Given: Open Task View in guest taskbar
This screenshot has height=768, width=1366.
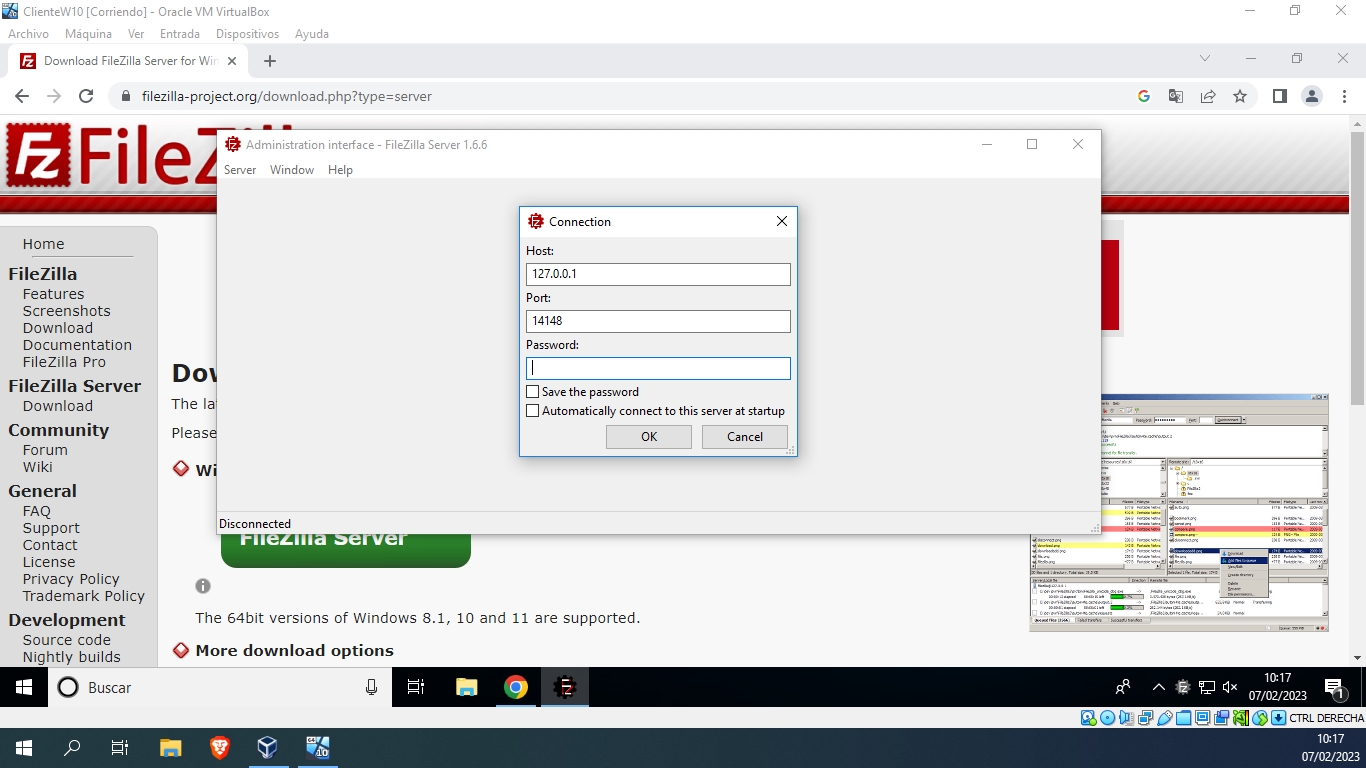Looking at the screenshot, I should (417, 687).
